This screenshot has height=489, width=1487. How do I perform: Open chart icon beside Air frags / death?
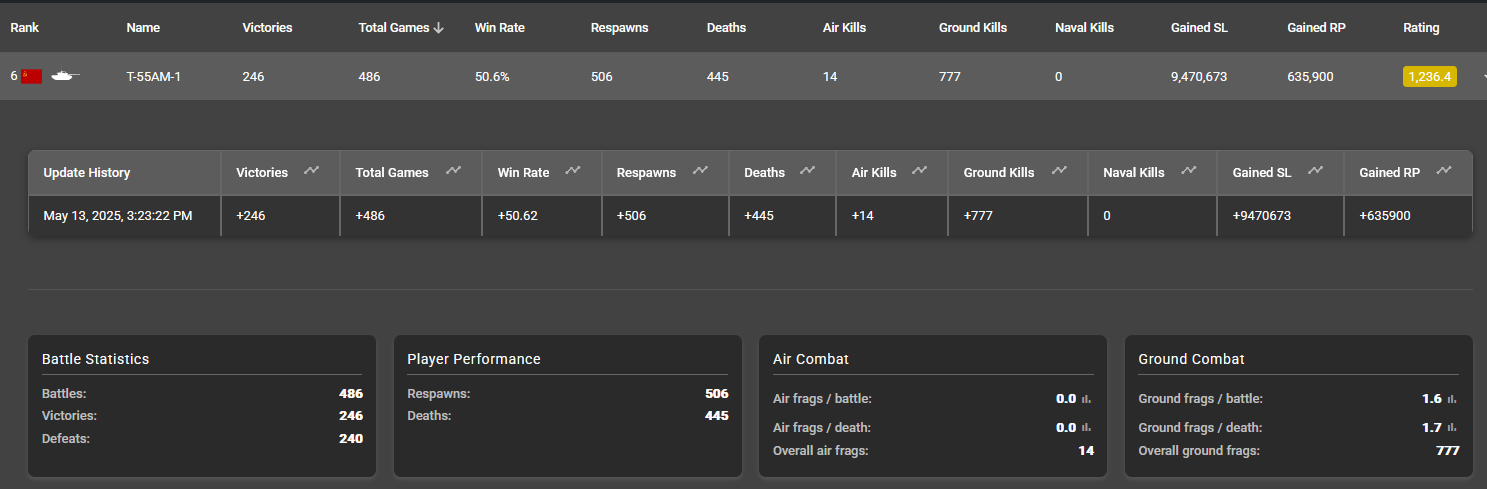click(1086, 428)
